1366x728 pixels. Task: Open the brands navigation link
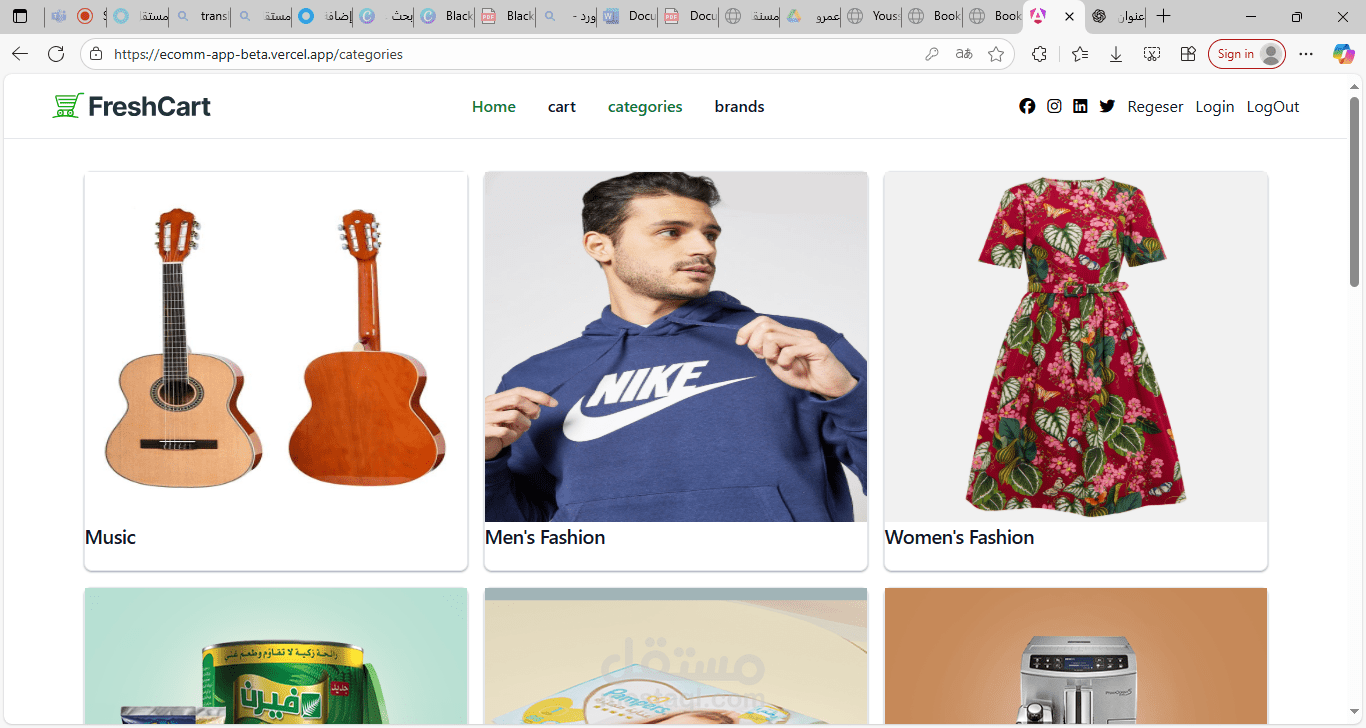[739, 106]
